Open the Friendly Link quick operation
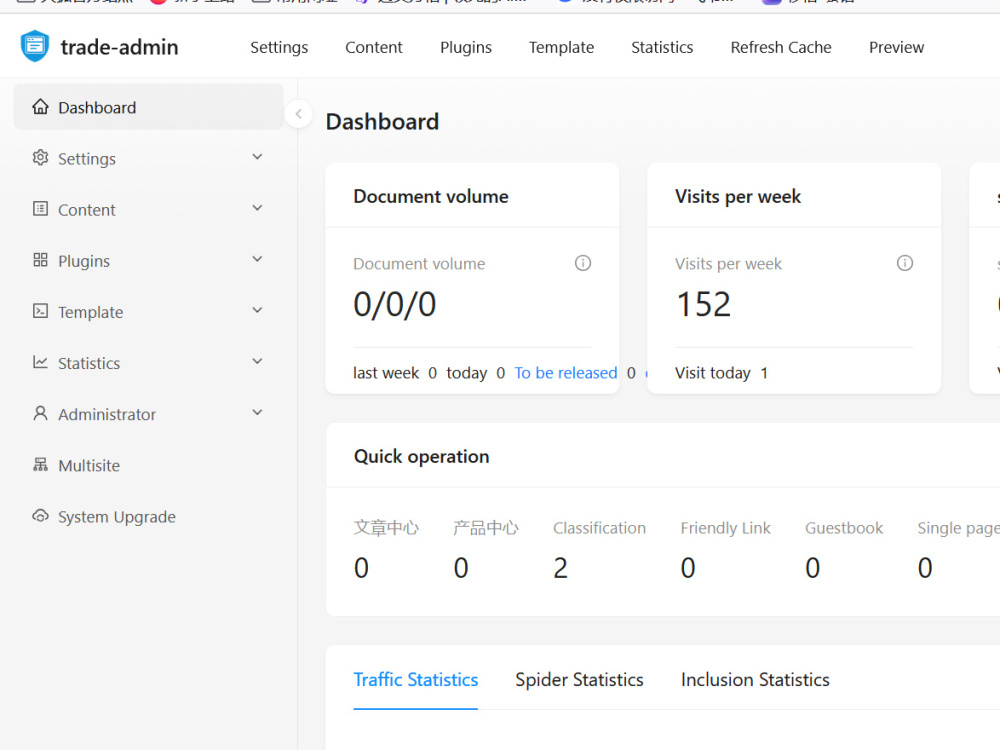1000x750 pixels. pos(725,548)
